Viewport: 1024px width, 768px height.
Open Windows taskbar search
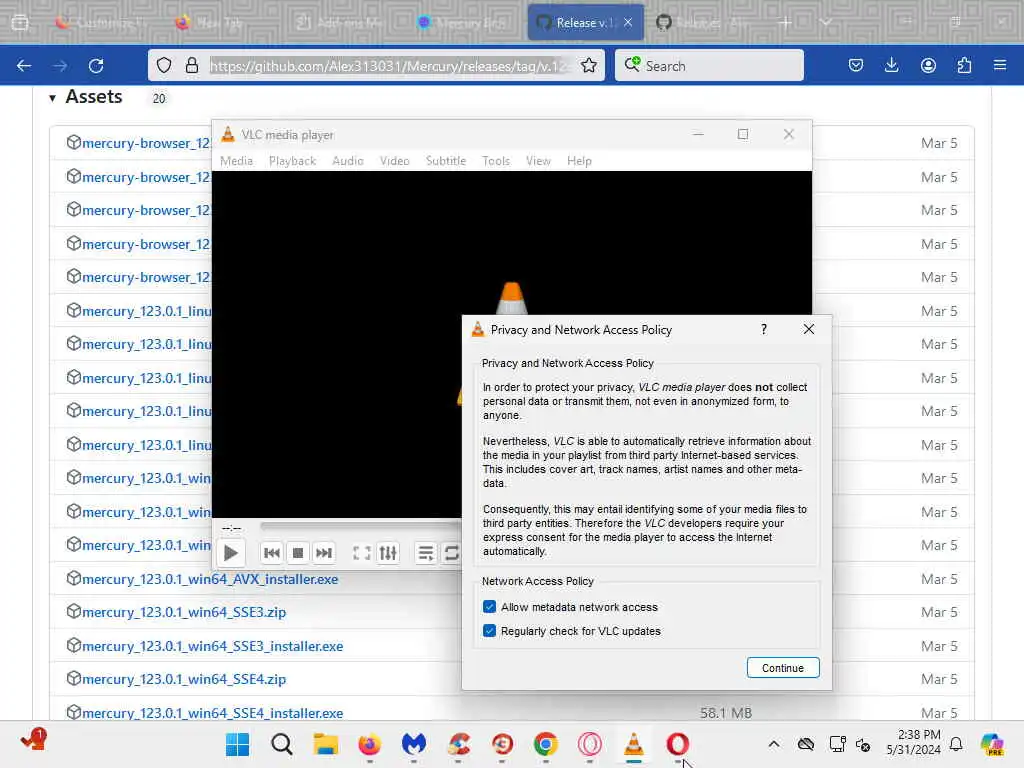[x=281, y=744]
